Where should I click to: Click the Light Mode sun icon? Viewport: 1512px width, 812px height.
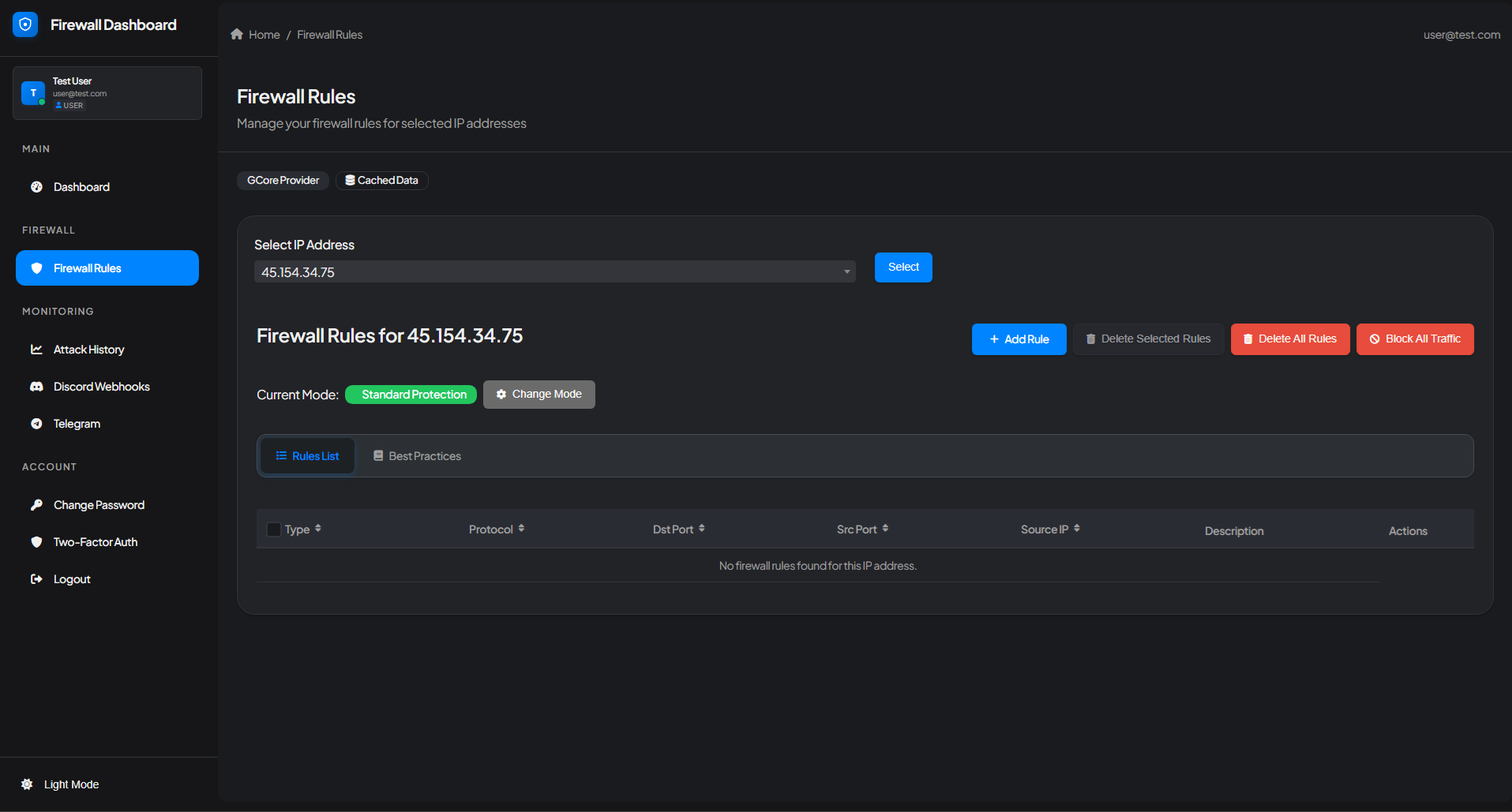click(x=27, y=784)
